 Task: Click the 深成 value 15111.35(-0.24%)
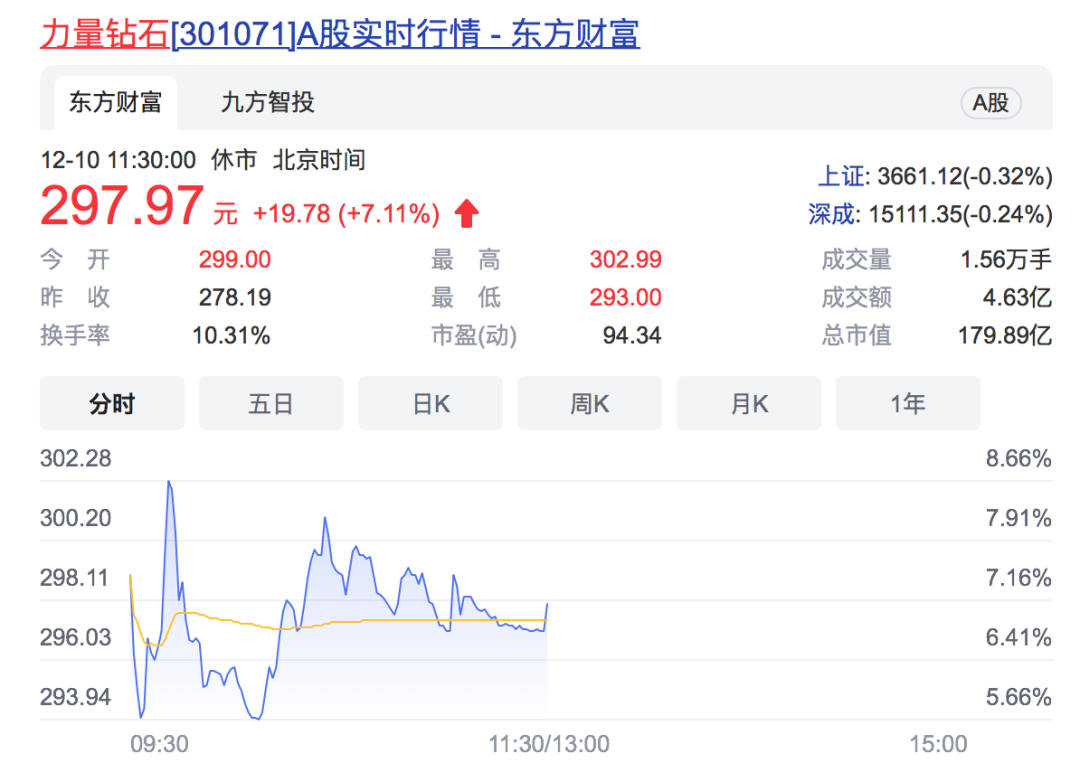pos(960,214)
